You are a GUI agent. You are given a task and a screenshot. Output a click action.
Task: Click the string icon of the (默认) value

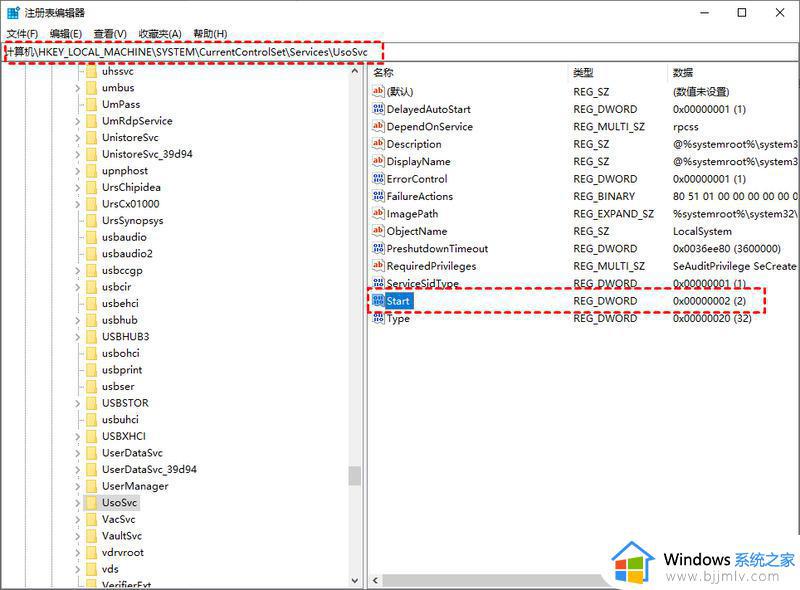378,91
